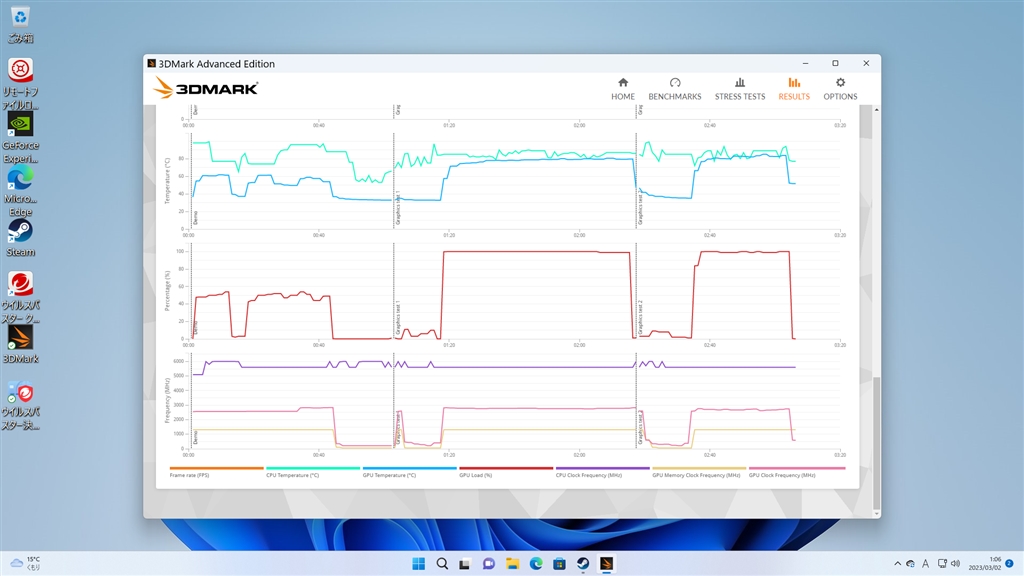Toggle GPU Load (%) legend entry
The height and width of the screenshot is (576, 1024).
(506, 472)
